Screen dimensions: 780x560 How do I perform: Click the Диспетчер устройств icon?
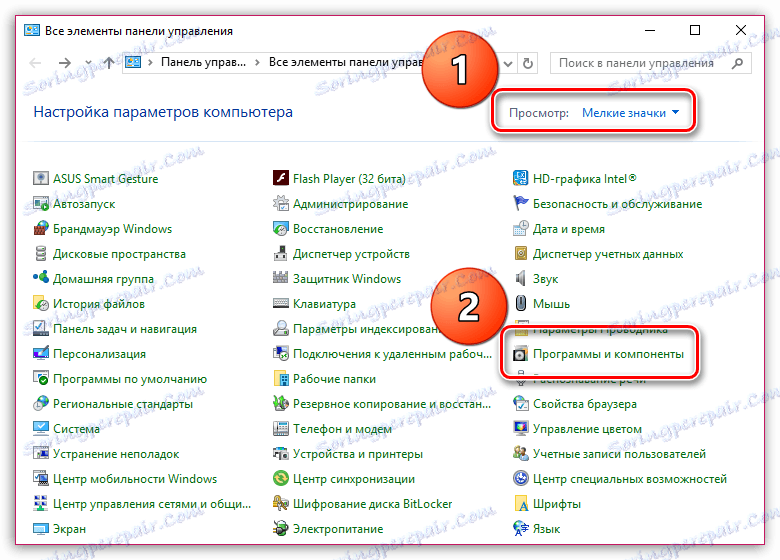(281, 254)
